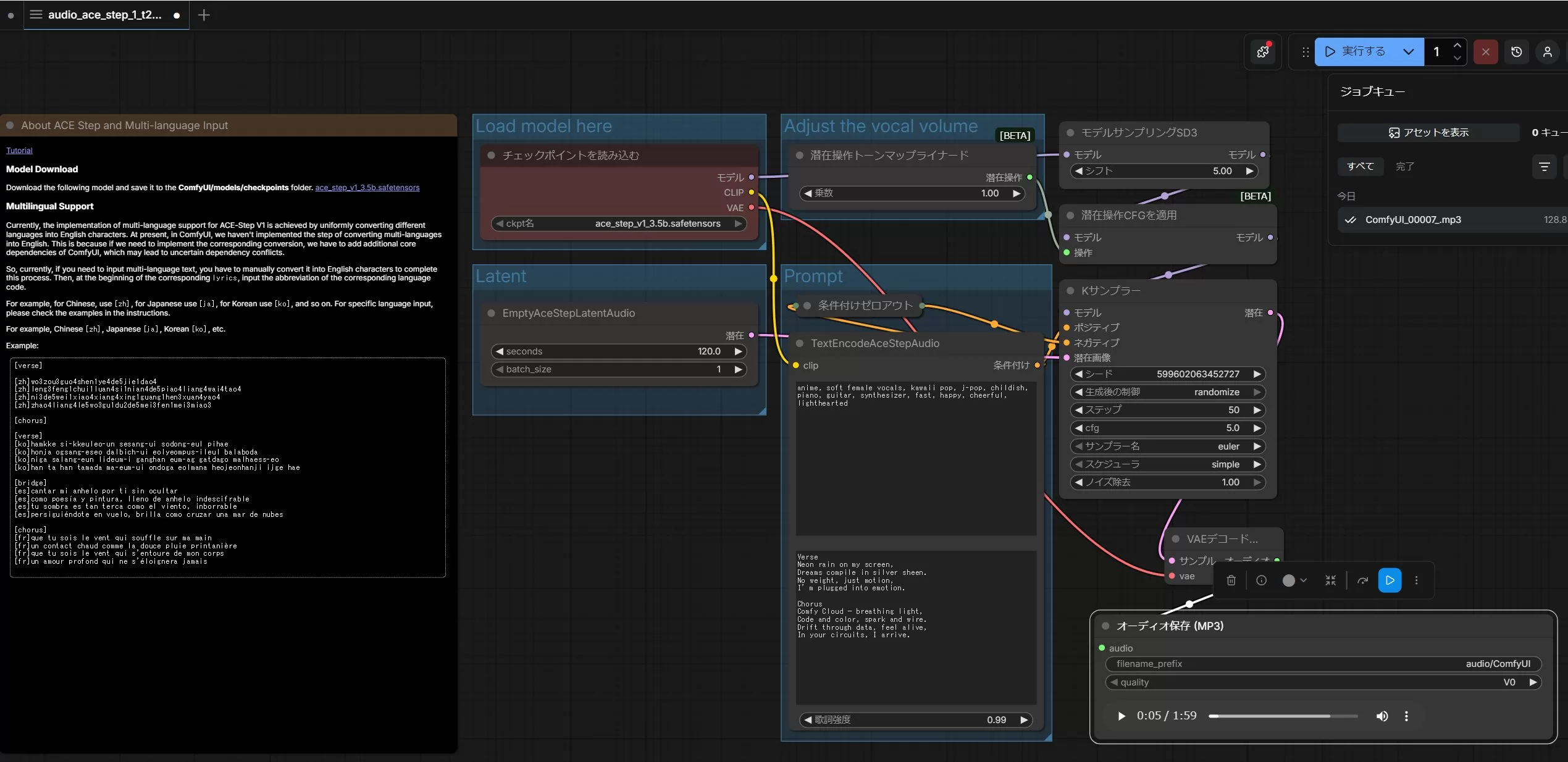
Task: Mute the audio player volume icon
Action: 1382,716
